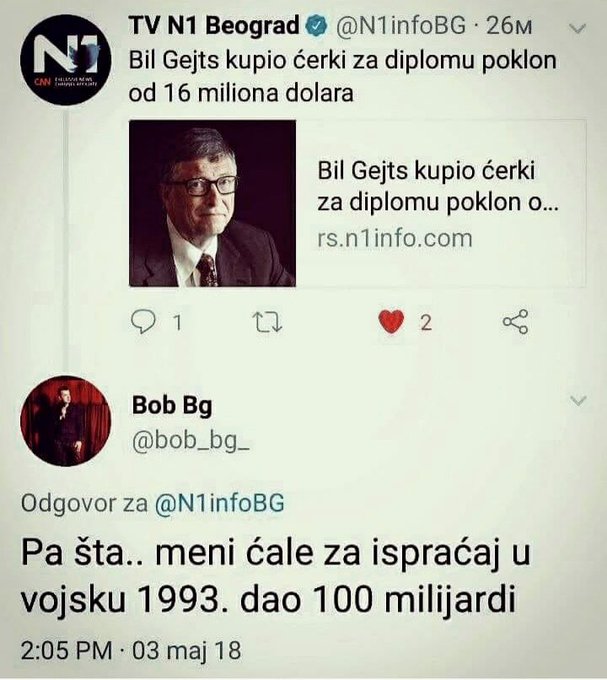Open the Bill Gates article thumbnail
607x680 pixels.
212,203
